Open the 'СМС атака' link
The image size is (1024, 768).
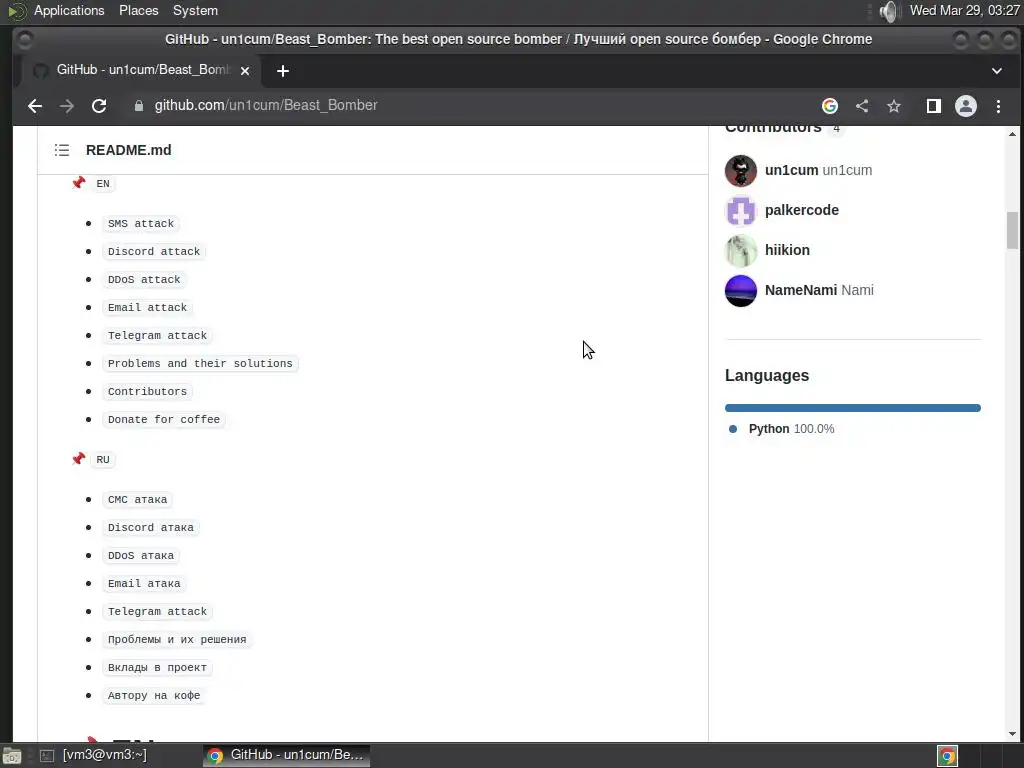[138, 500]
